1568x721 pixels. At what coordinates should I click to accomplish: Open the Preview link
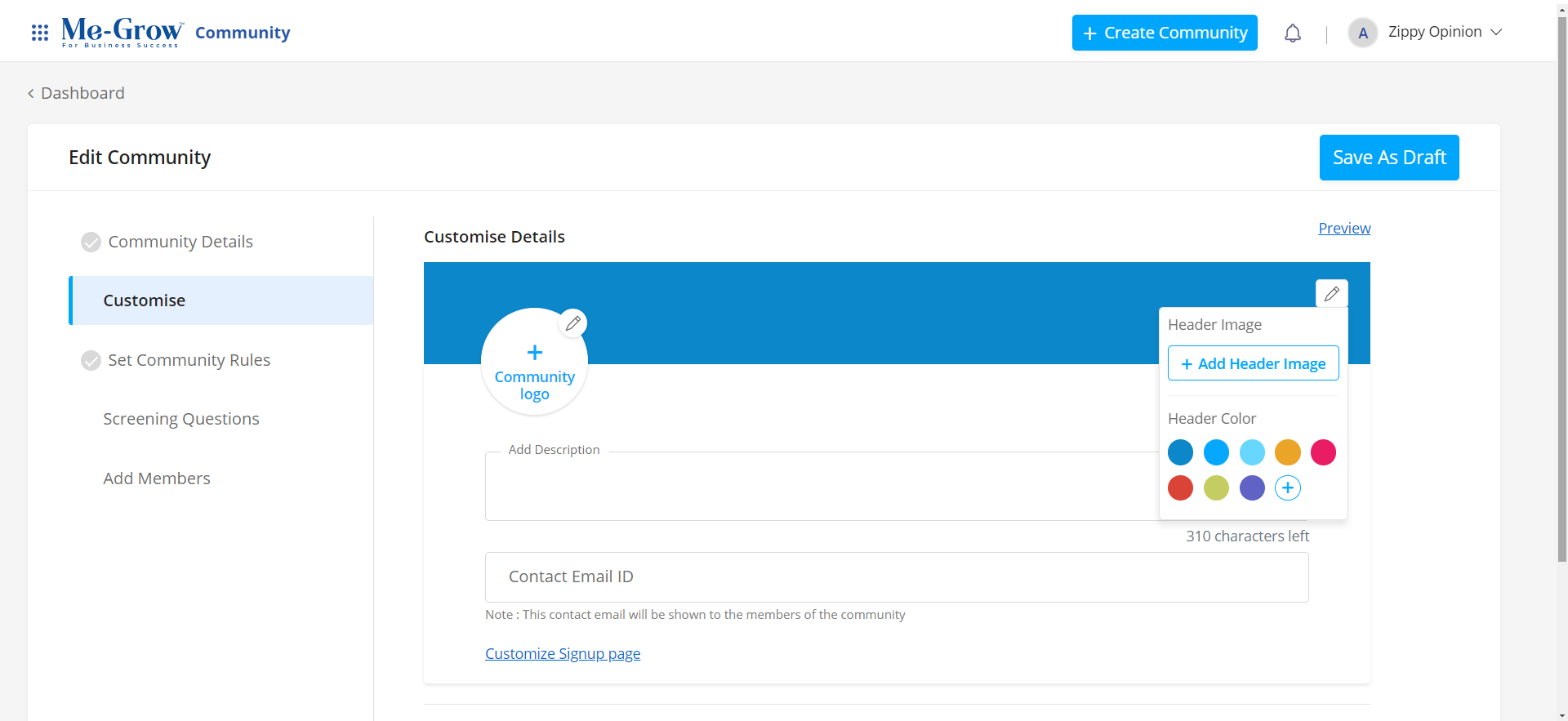1343,229
